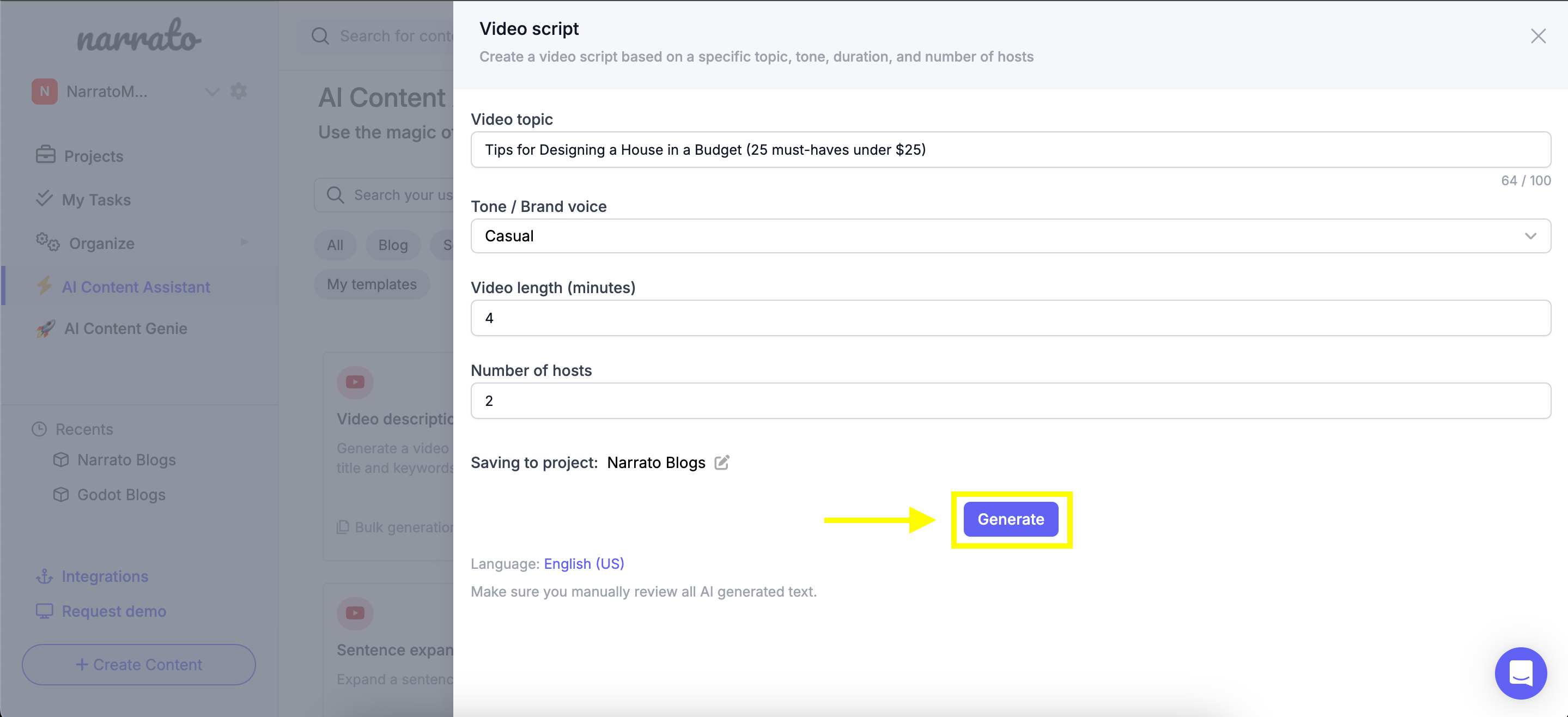Viewport: 1568px width, 717px height.
Task: Click the Video topic input field
Action: coord(1011,150)
